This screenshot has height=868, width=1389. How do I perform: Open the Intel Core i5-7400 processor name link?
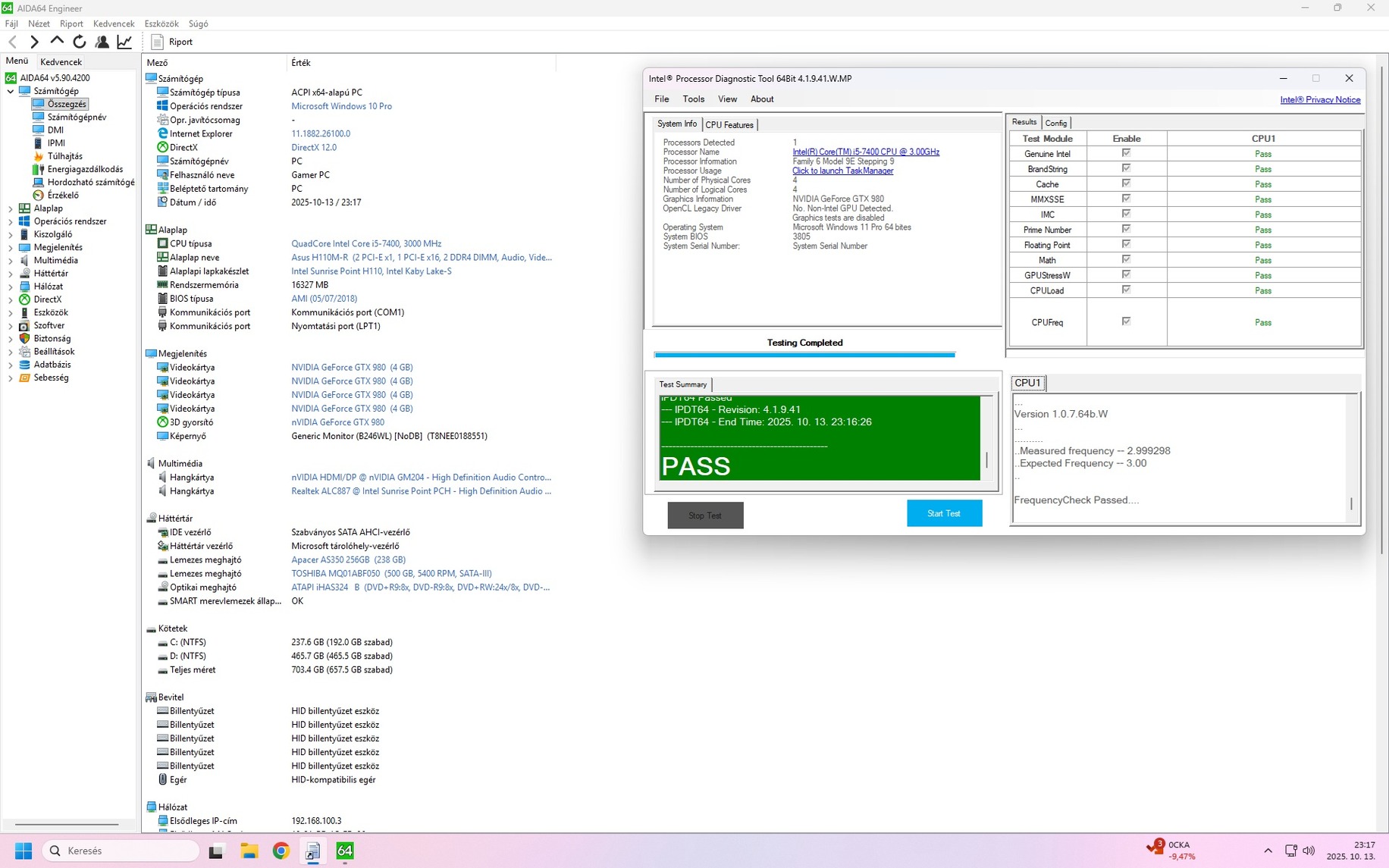[866, 152]
